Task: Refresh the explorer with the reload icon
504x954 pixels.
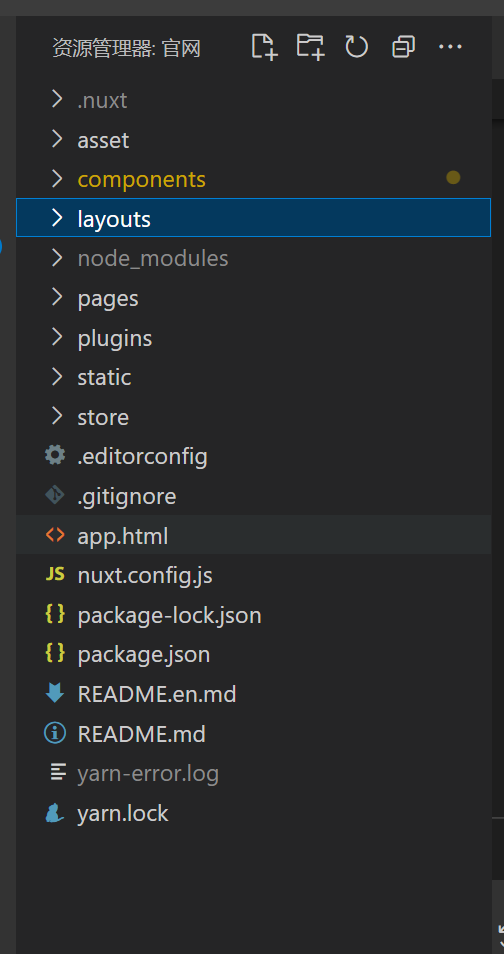Action: pos(356,47)
